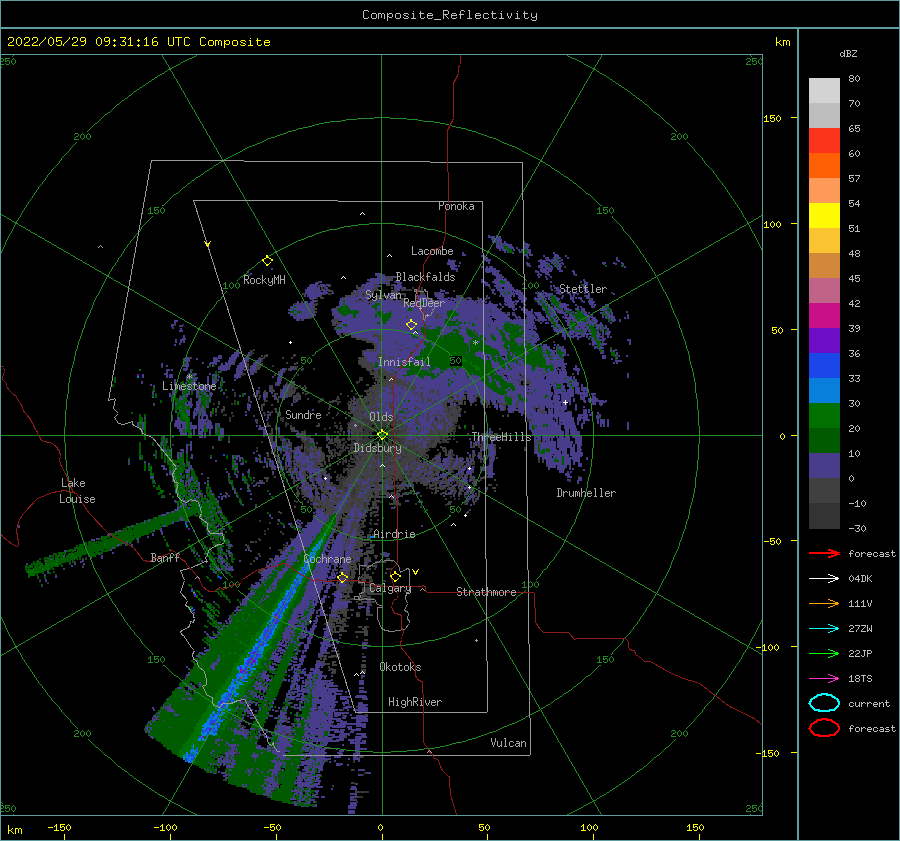Select the magenta 18TS arrow legend icon
The image size is (900, 841).
point(824,679)
